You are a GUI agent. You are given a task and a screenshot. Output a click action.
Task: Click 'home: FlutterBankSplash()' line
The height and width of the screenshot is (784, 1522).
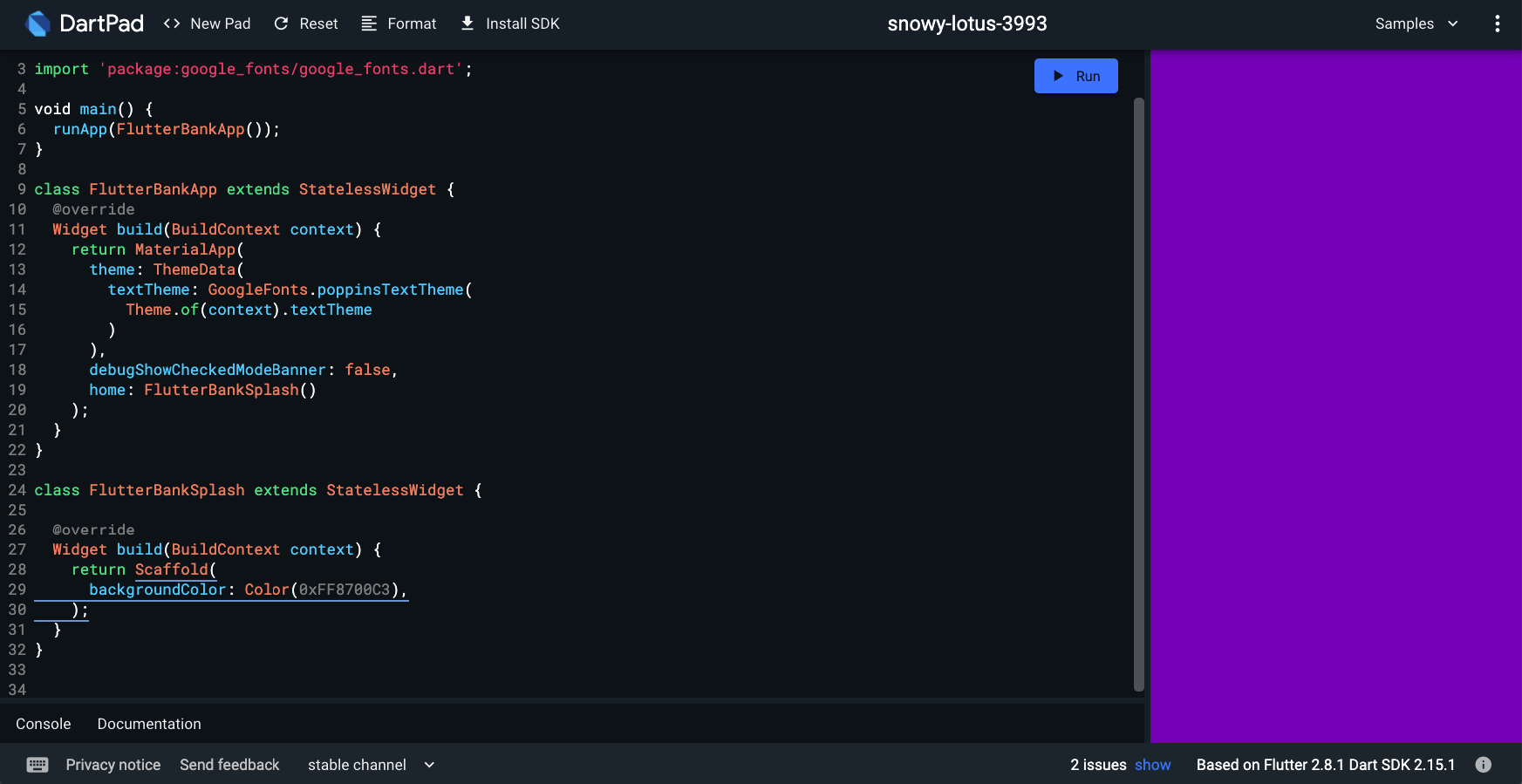(202, 390)
